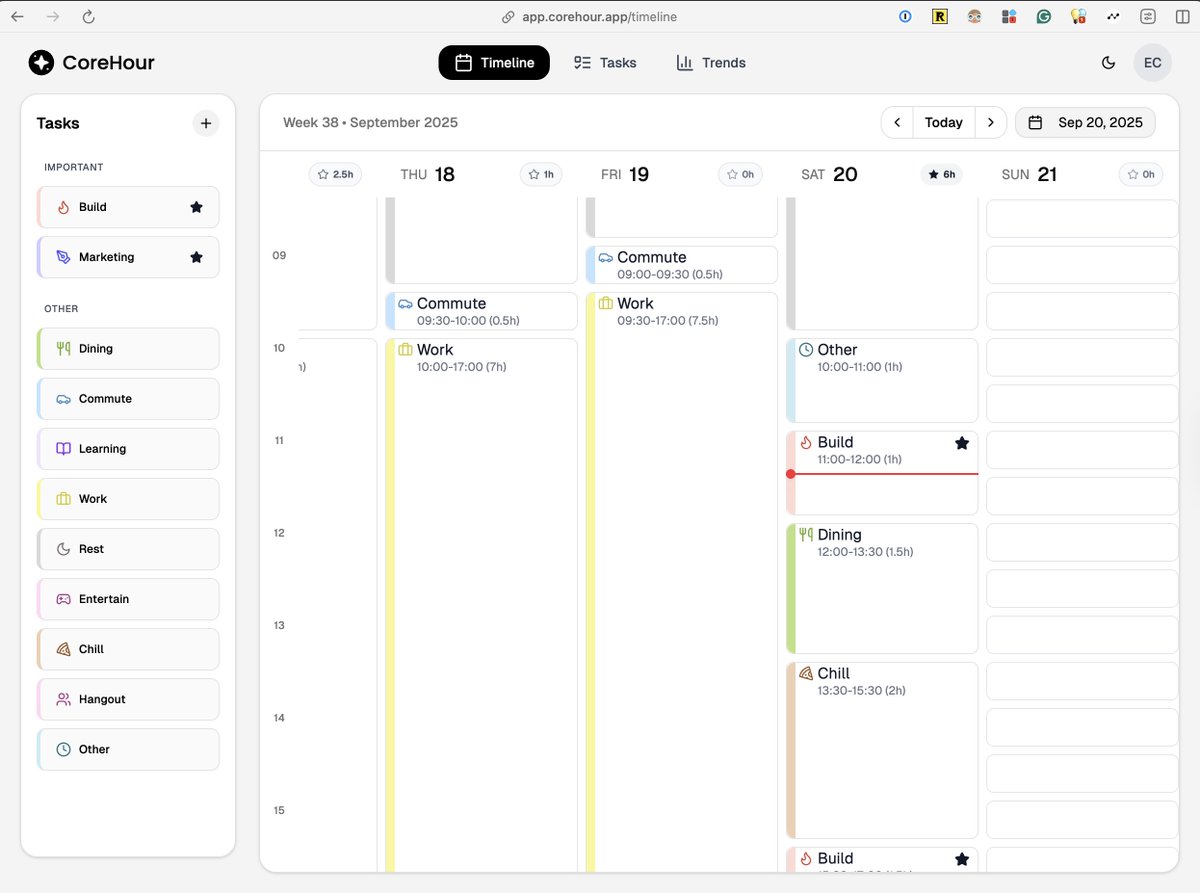Screen dimensions: 1200x893
Task: Open Saturday Other 10:00-11:00 block
Action: pyautogui.click(x=881, y=380)
